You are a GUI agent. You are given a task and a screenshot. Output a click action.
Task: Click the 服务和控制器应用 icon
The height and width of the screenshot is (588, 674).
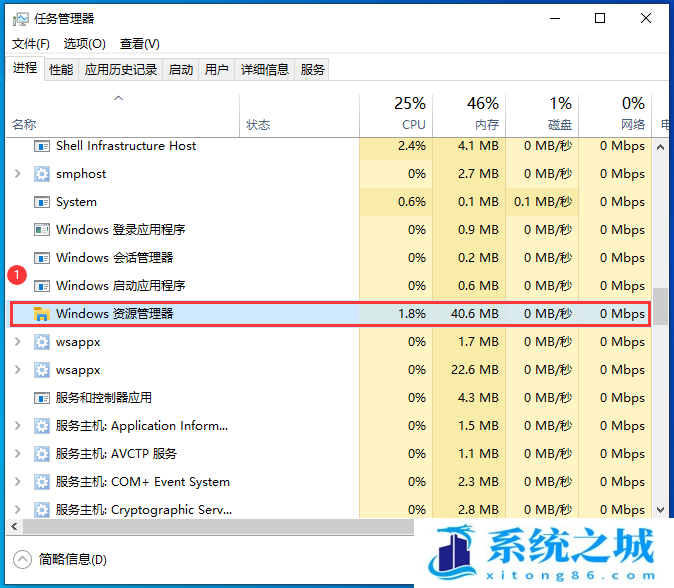coord(42,398)
